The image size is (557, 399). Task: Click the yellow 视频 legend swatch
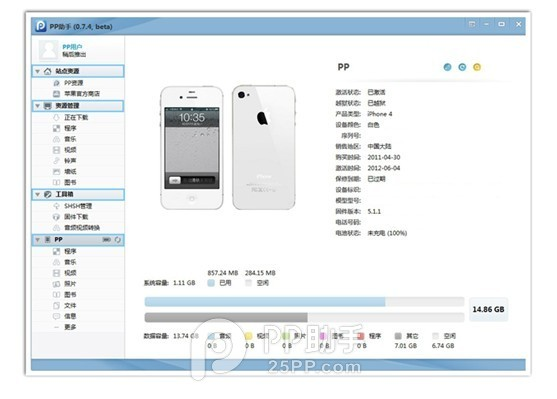point(248,336)
